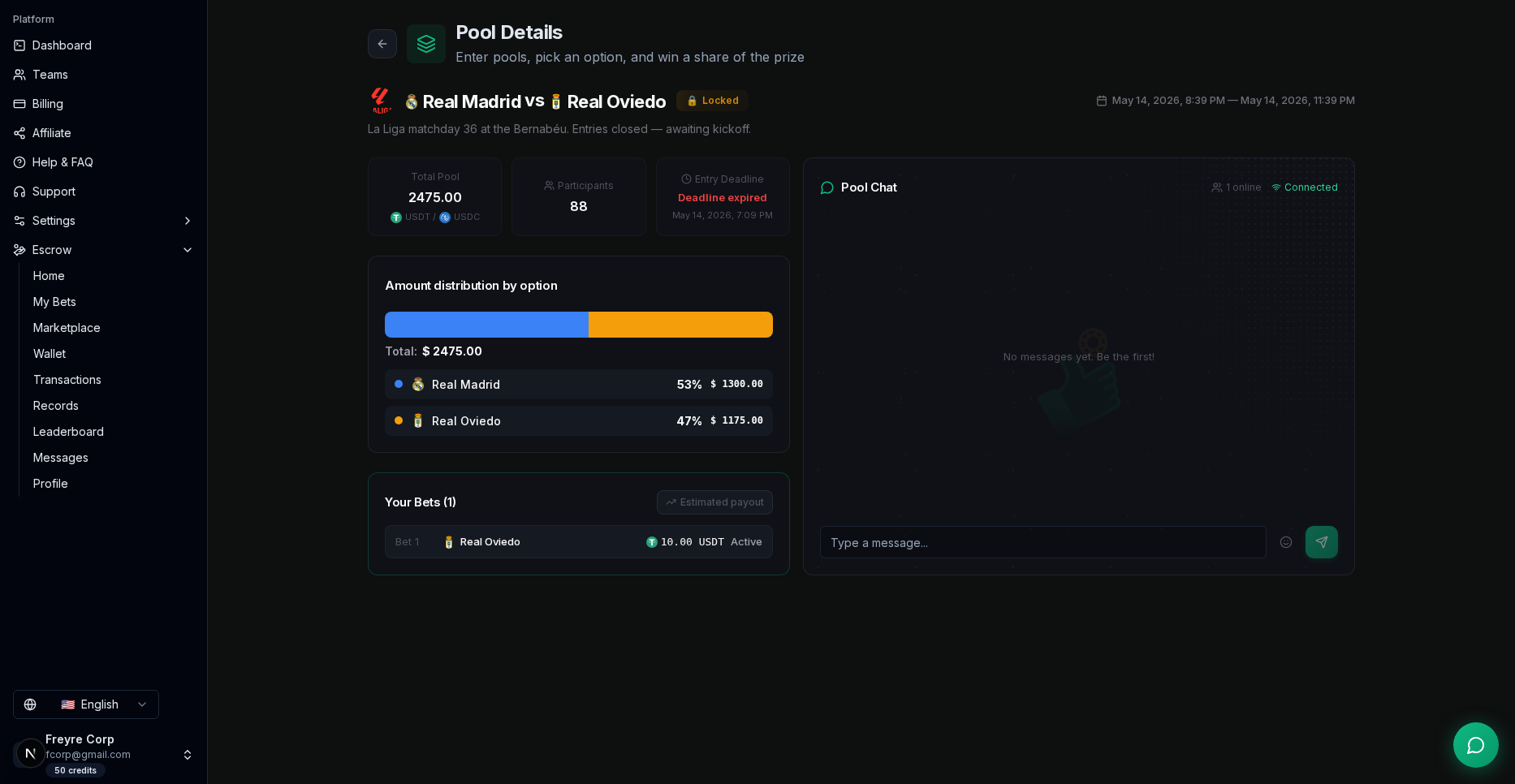Click the globe language icon
The height and width of the screenshot is (784, 1515).
pos(30,704)
